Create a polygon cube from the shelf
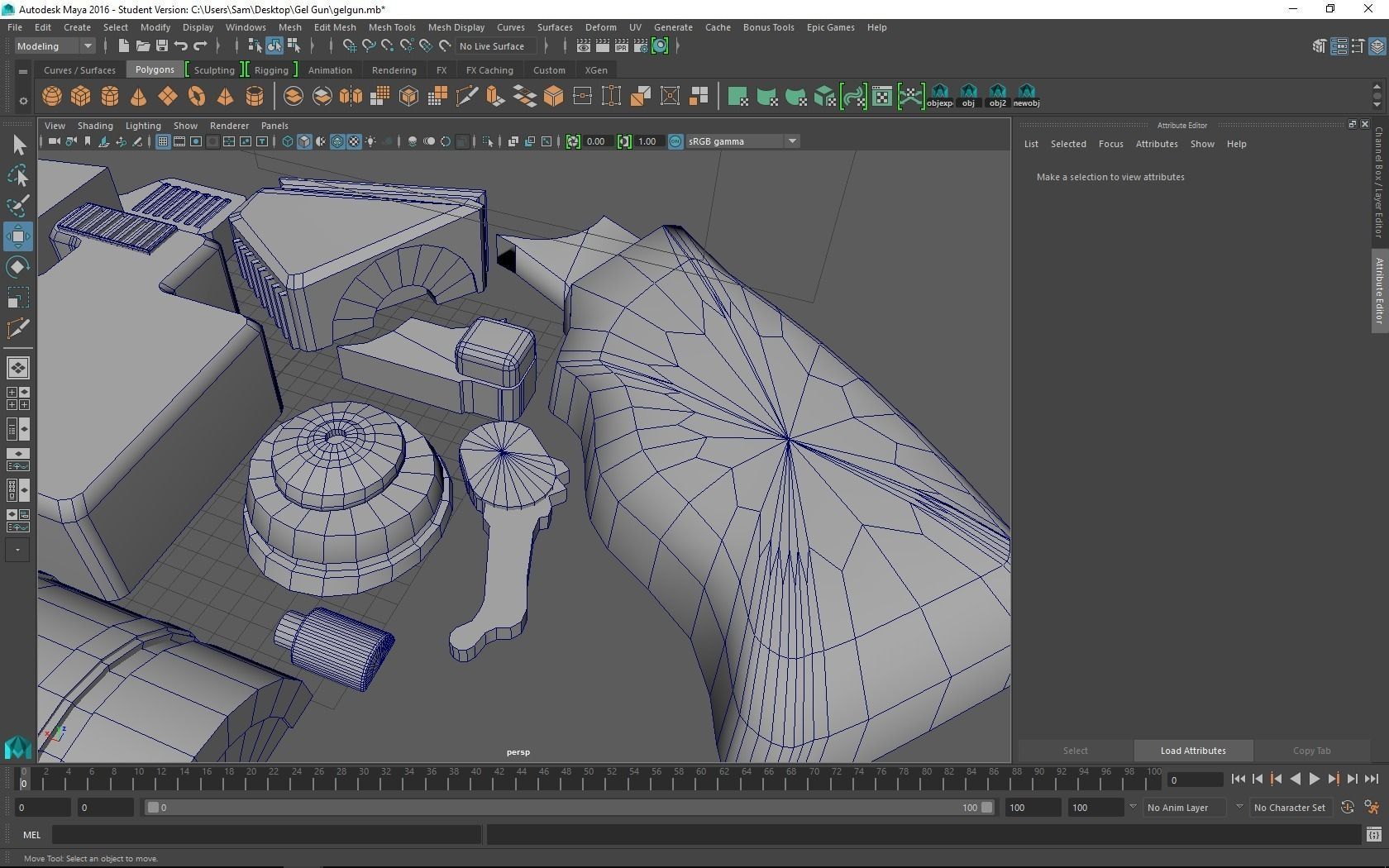The width and height of the screenshot is (1389, 868). (x=81, y=97)
